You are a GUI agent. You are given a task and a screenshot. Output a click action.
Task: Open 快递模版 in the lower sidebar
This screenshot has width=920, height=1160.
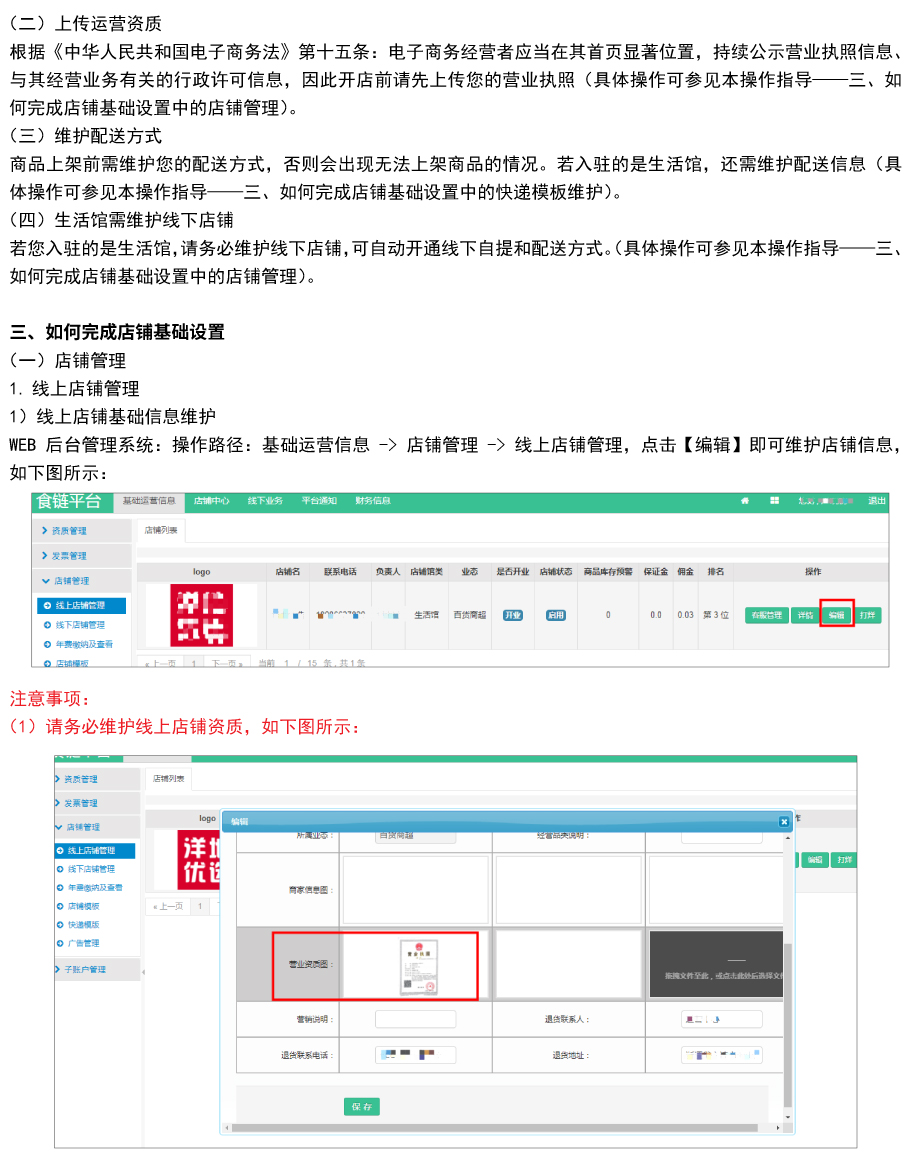83,925
